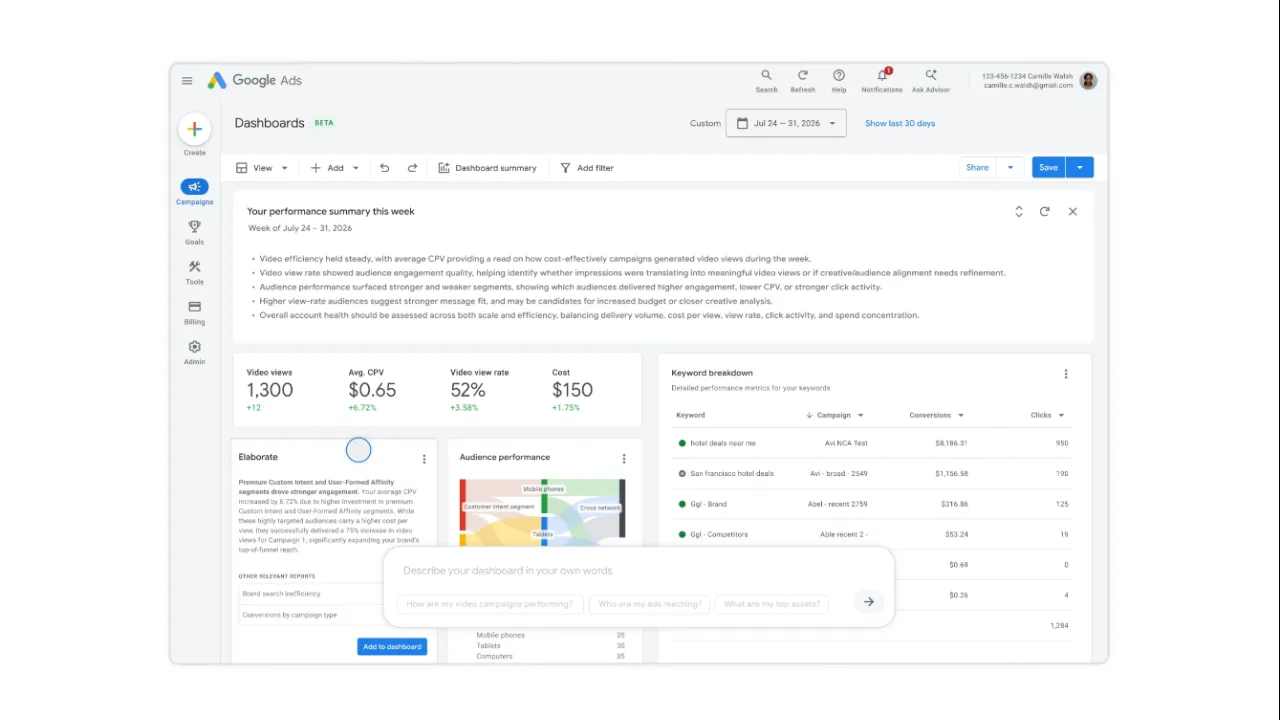Open the Dashboard summary
Viewport: 1280px width, 720px height.
(488, 168)
